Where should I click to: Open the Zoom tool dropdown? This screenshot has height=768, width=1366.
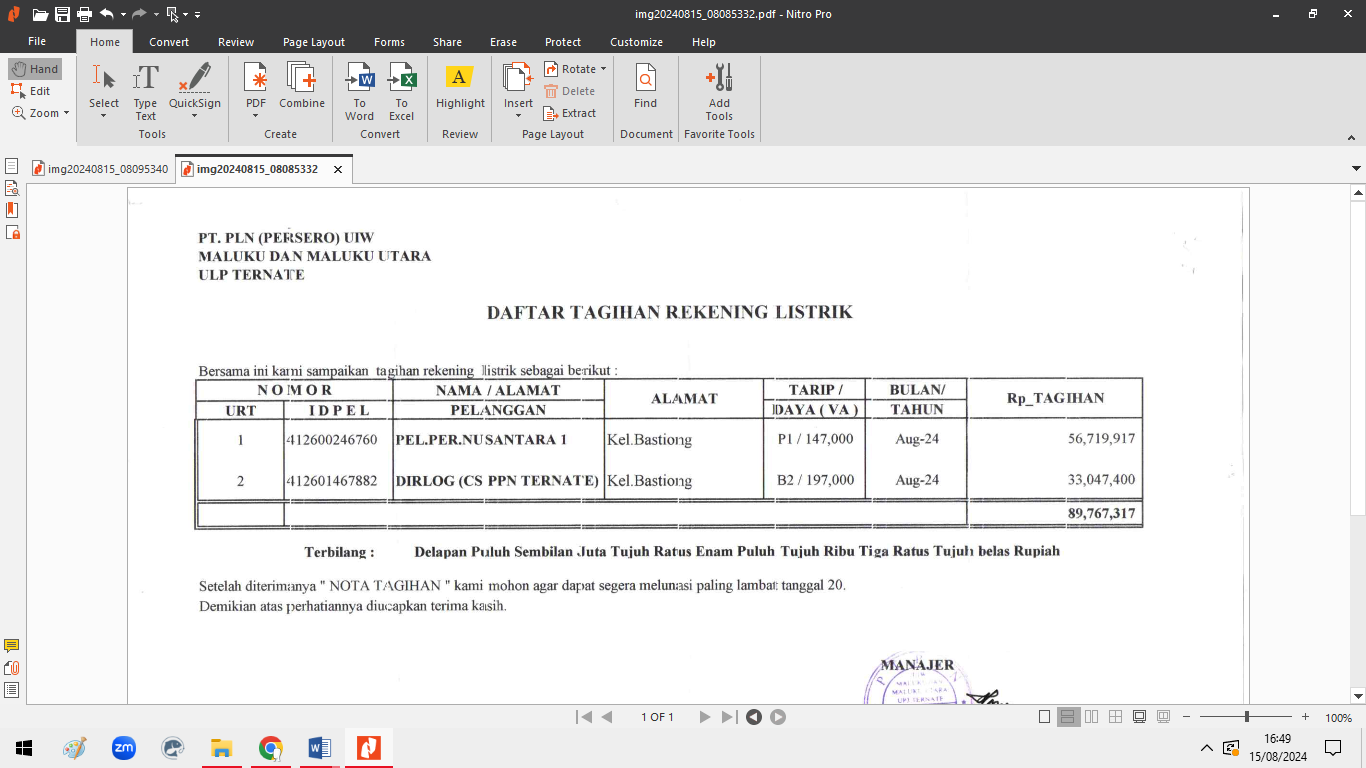click(40, 113)
